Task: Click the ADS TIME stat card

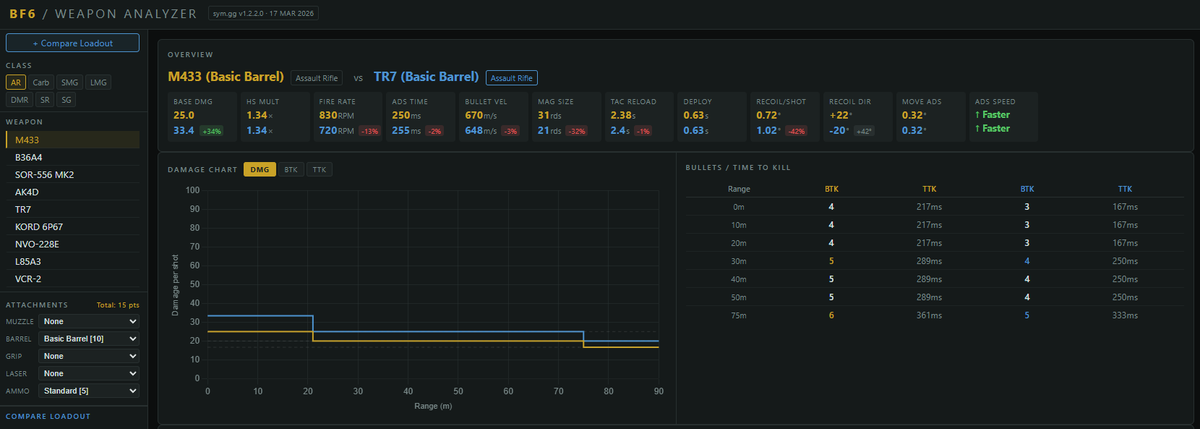Action: [x=420, y=116]
